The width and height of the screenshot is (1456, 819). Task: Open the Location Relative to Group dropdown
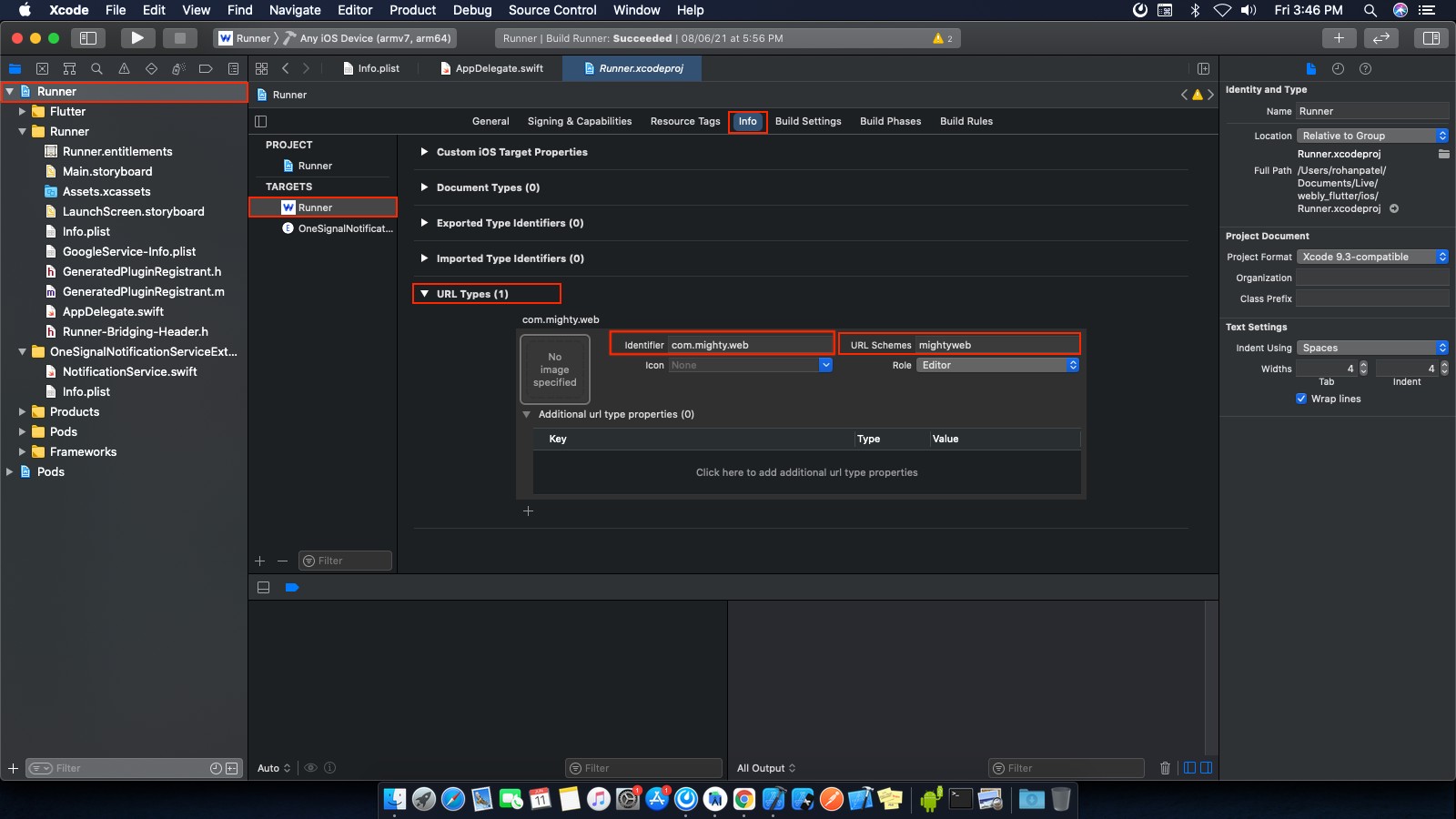coord(1372,136)
